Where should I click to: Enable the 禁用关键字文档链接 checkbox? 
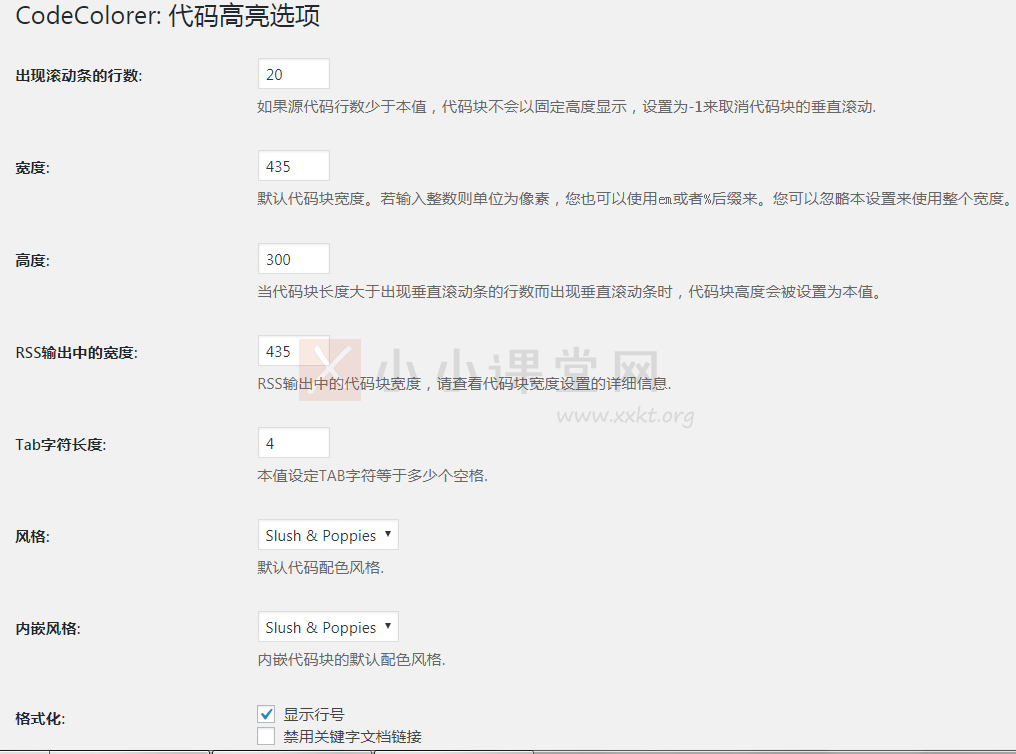[266, 736]
